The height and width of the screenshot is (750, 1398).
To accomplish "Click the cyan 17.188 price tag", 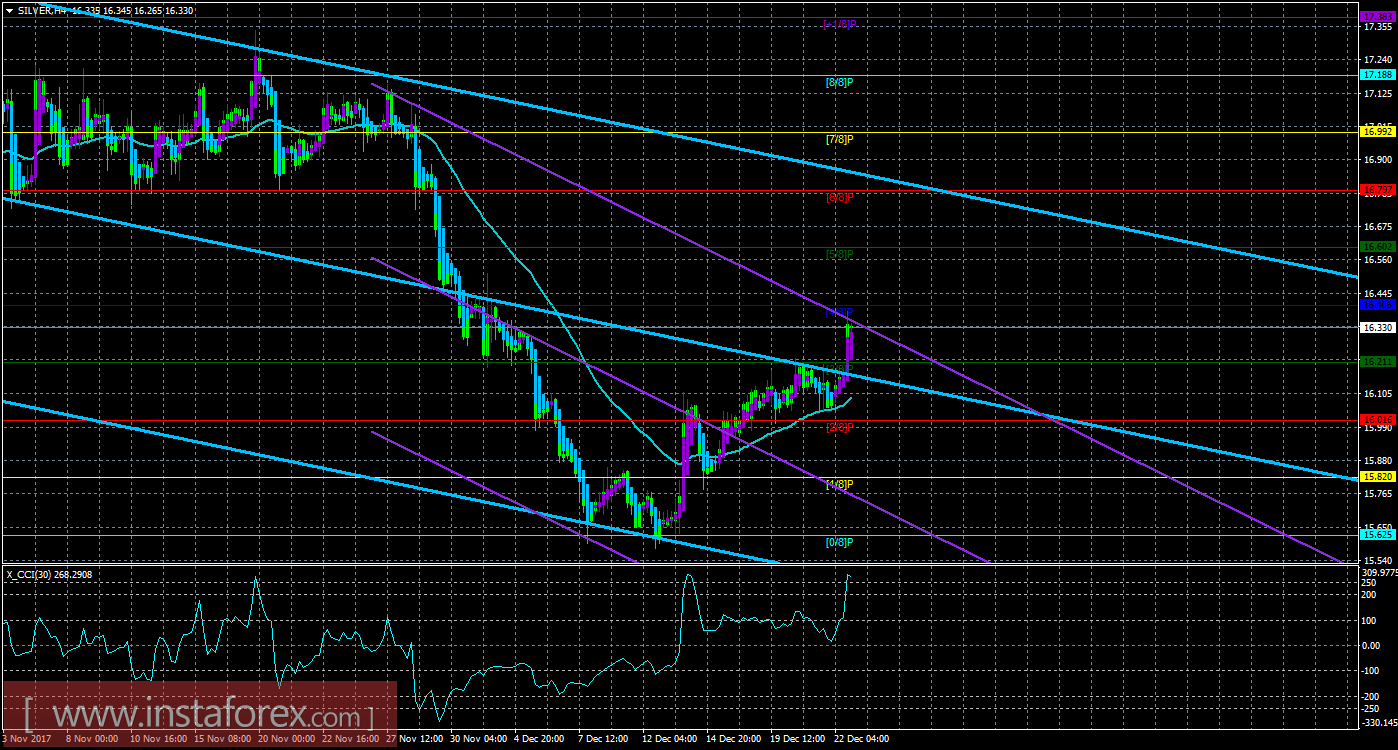I will pos(1377,75).
